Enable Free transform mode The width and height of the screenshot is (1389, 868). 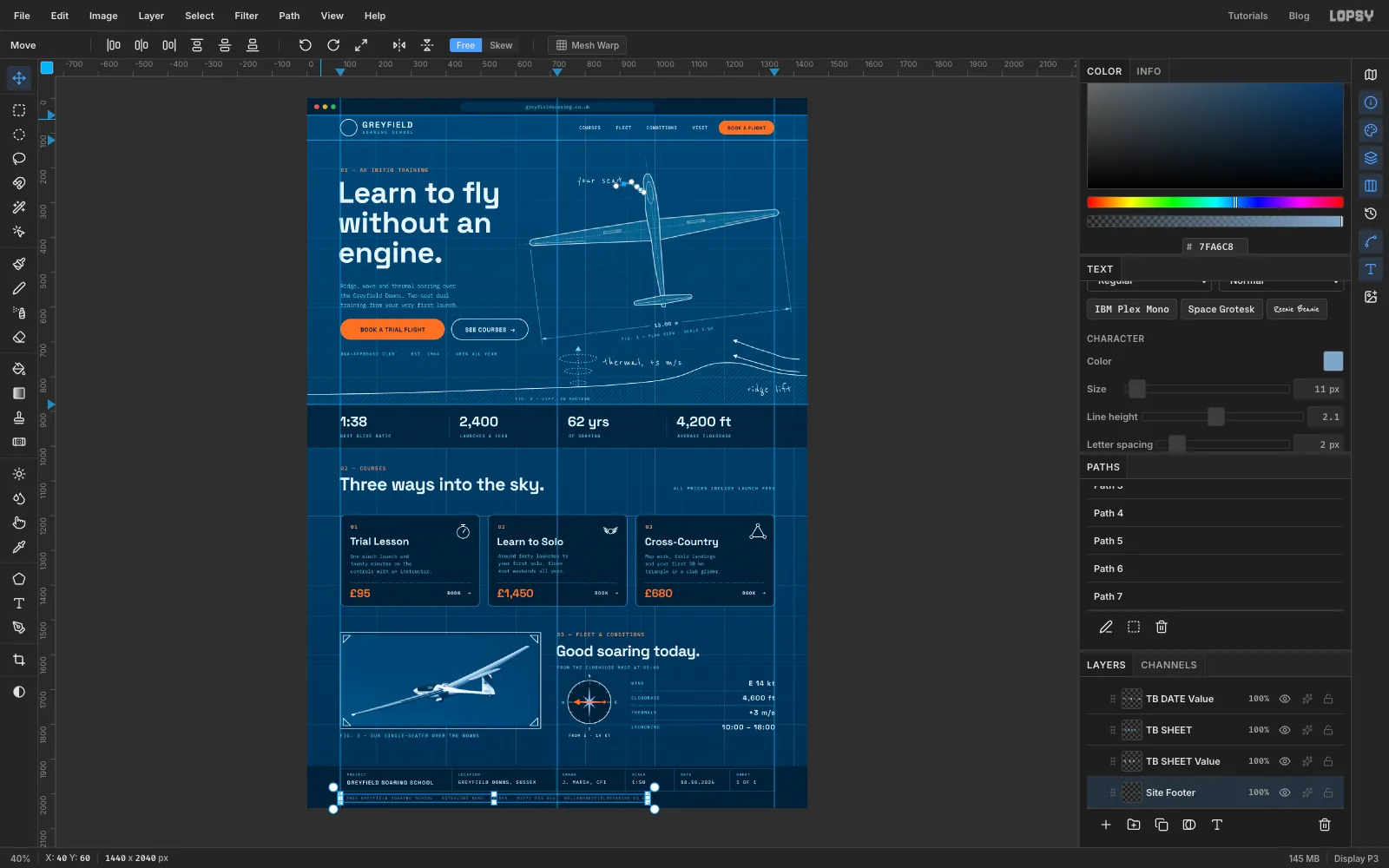click(x=465, y=45)
